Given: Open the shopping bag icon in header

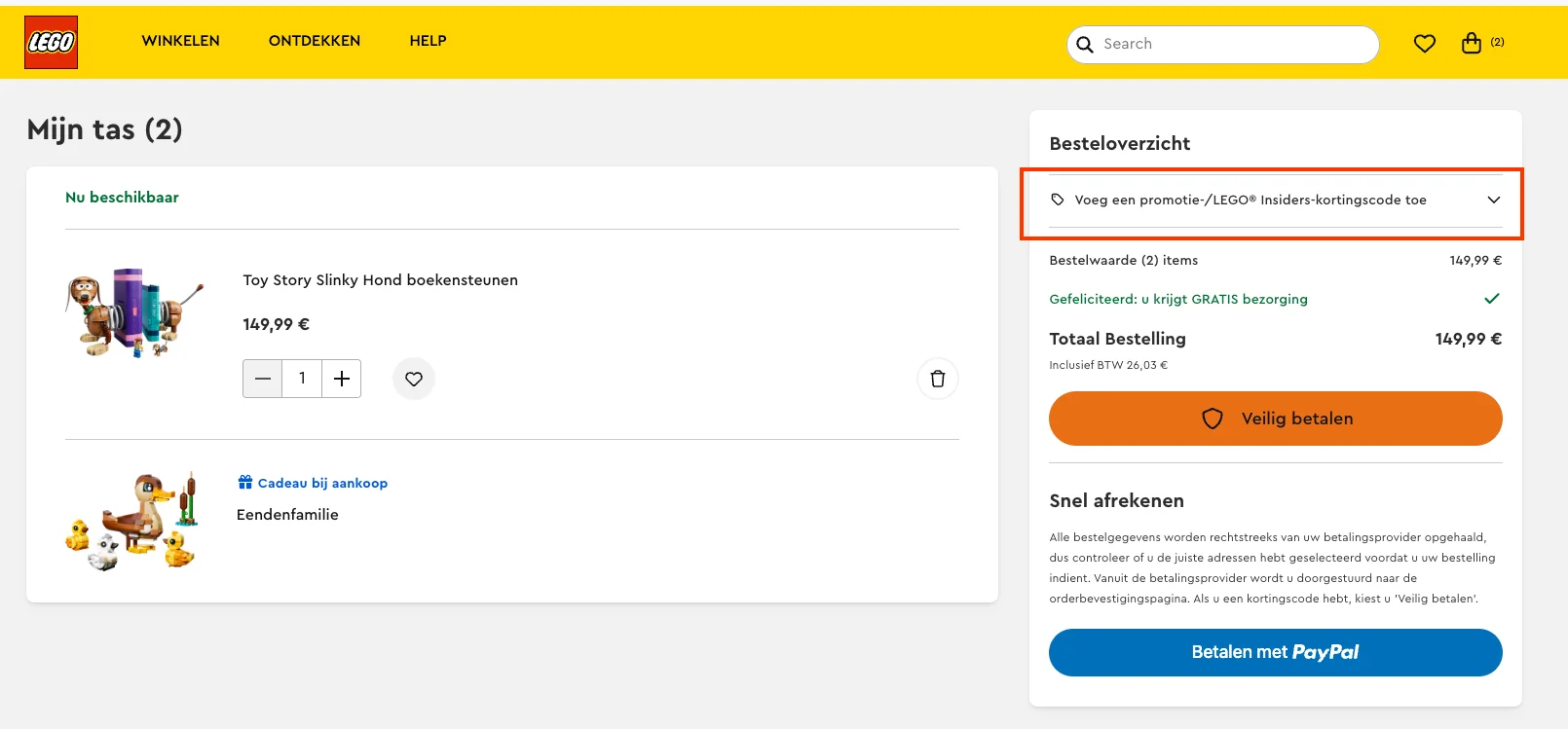Looking at the screenshot, I should 1472,43.
